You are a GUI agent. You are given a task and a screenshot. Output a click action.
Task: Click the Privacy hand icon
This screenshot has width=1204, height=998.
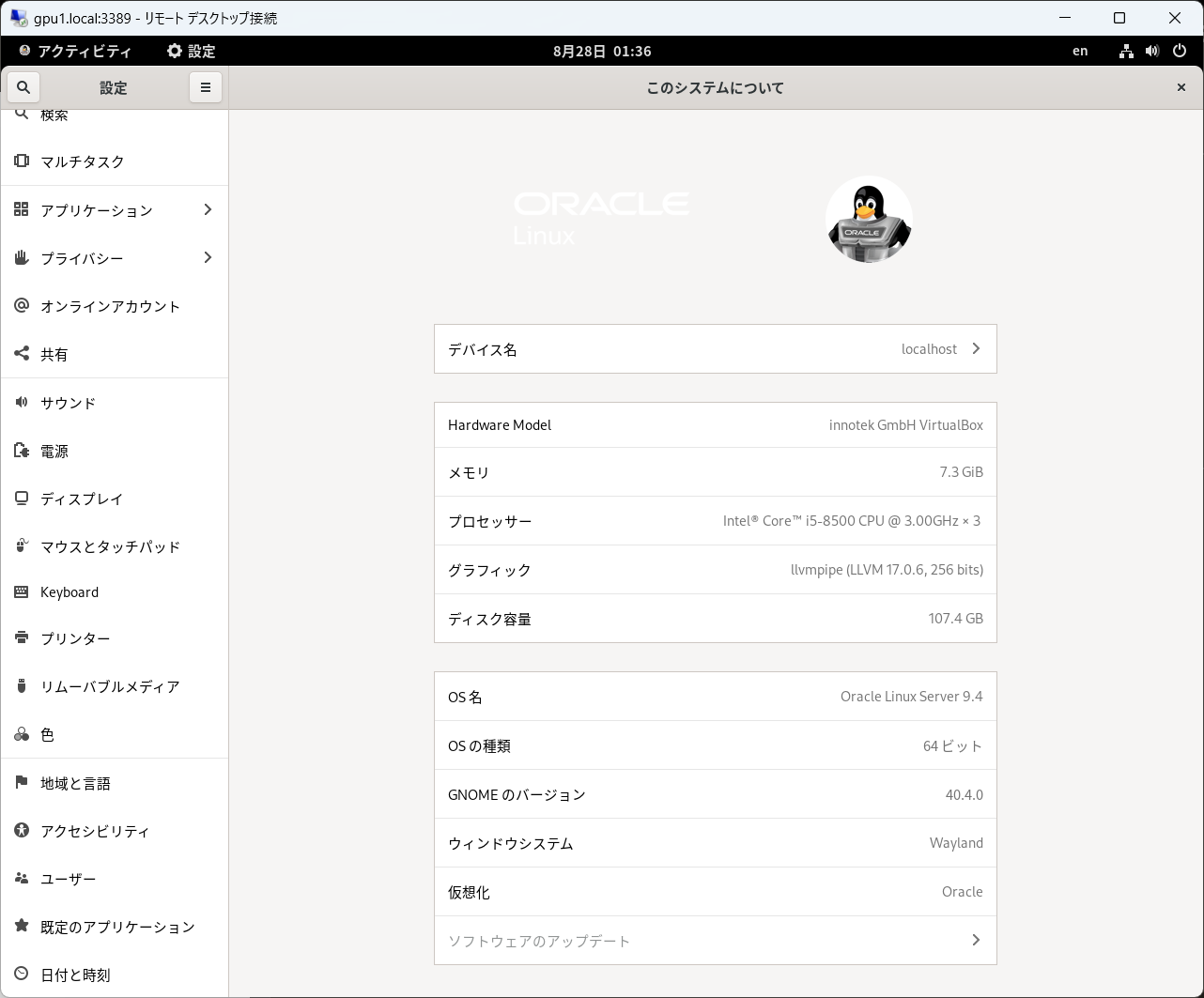click(22, 257)
